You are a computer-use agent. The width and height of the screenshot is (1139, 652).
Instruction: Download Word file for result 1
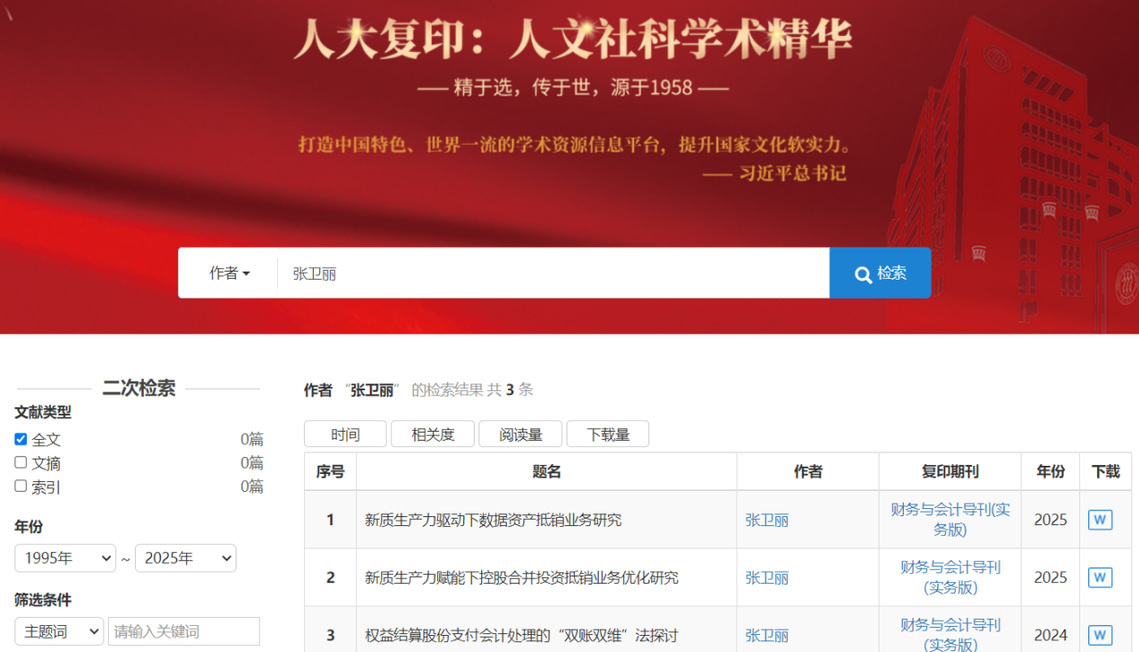click(x=1100, y=520)
